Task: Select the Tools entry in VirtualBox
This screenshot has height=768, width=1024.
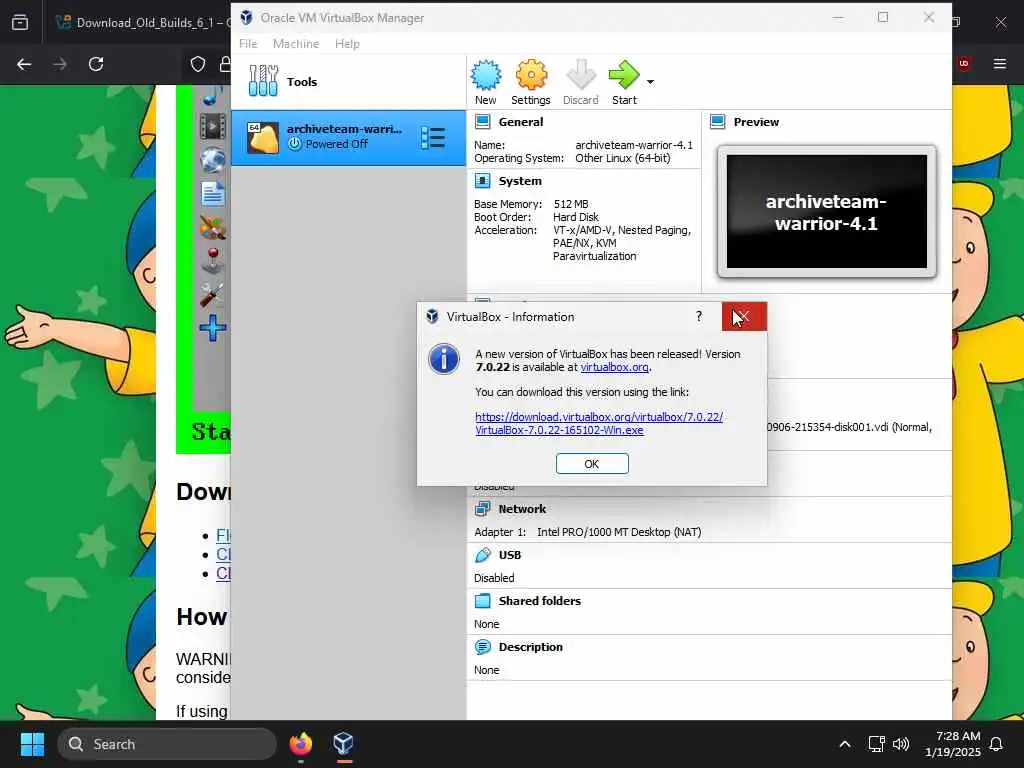Action: tap(349, 82)
